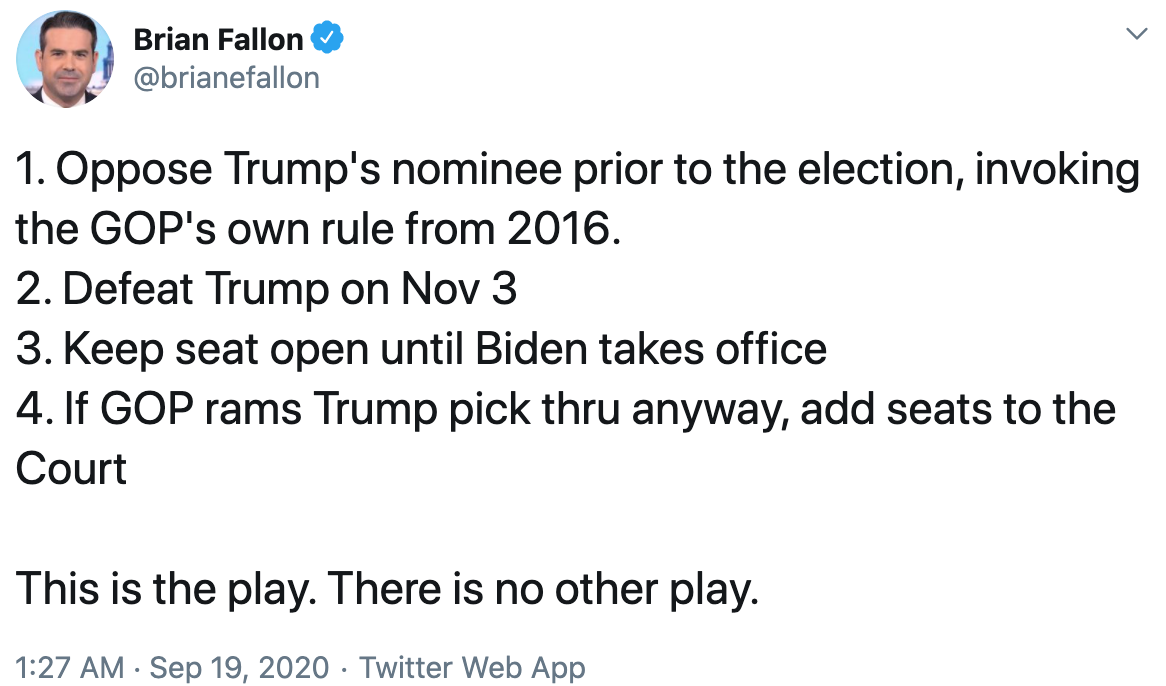
Task: Click the word "Biden" in the tweet
Action: 534,350
